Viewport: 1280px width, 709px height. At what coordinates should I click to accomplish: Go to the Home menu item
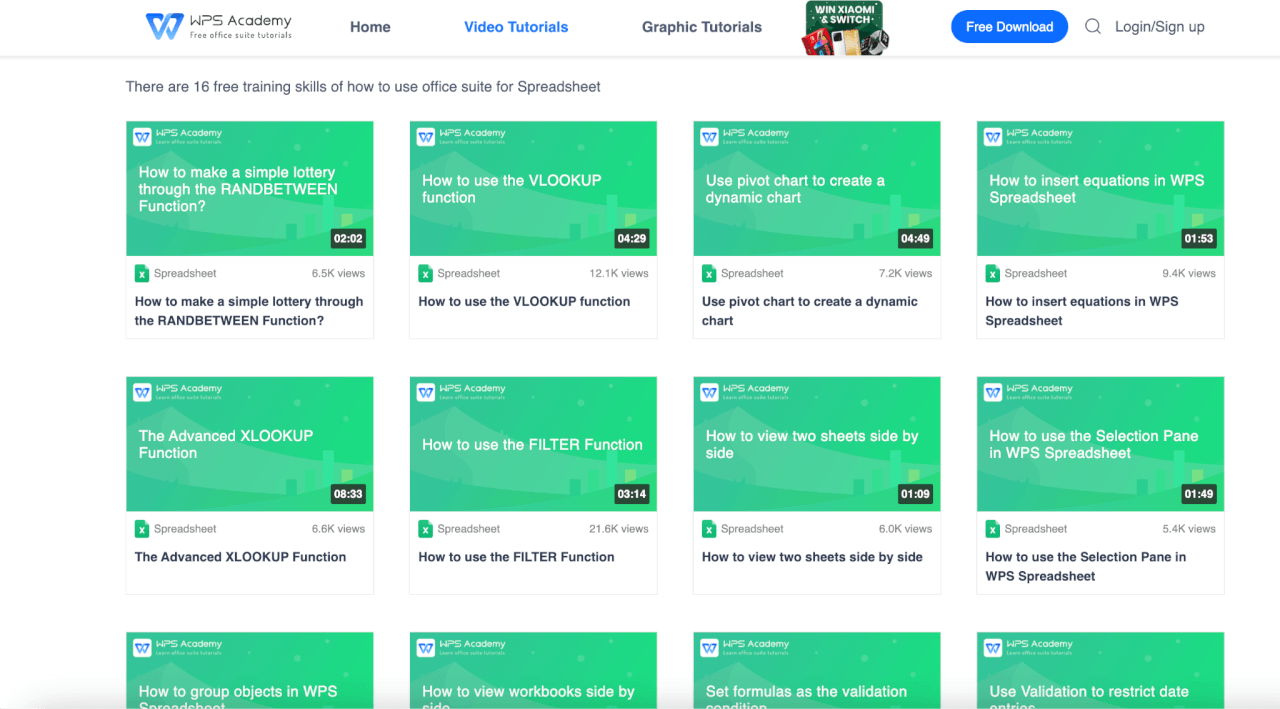point(370,27)
